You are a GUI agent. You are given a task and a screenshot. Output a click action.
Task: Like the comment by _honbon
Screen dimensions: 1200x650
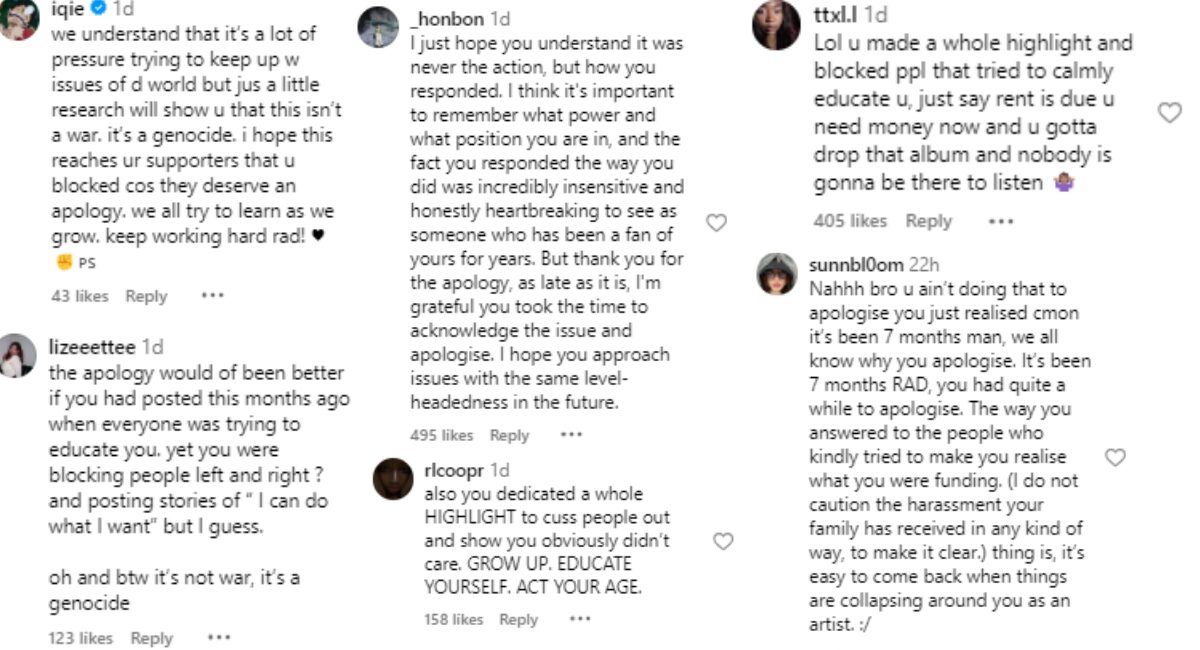716,223
